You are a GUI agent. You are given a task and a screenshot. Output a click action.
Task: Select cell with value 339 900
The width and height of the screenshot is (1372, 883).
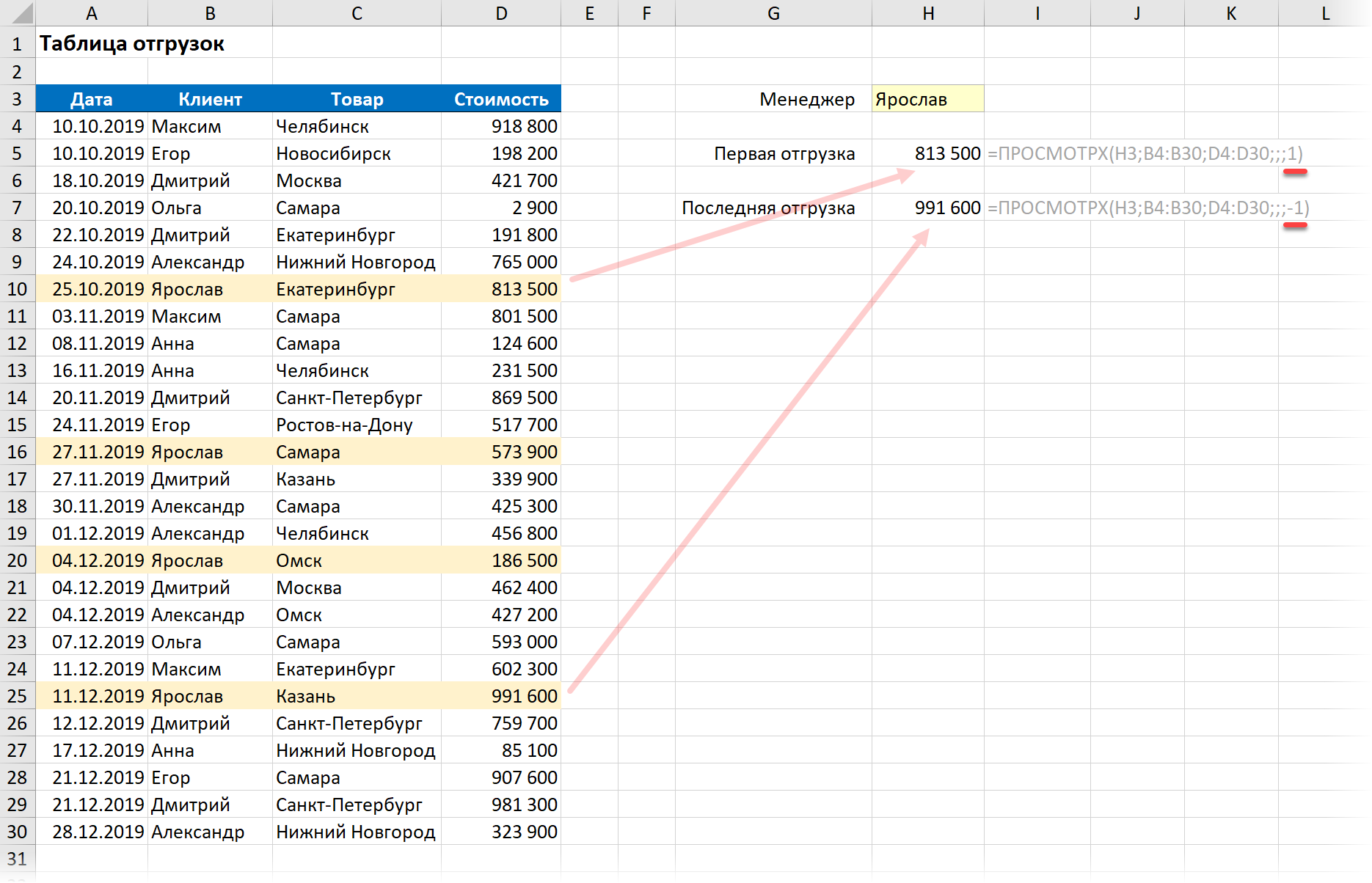[501, 479]
